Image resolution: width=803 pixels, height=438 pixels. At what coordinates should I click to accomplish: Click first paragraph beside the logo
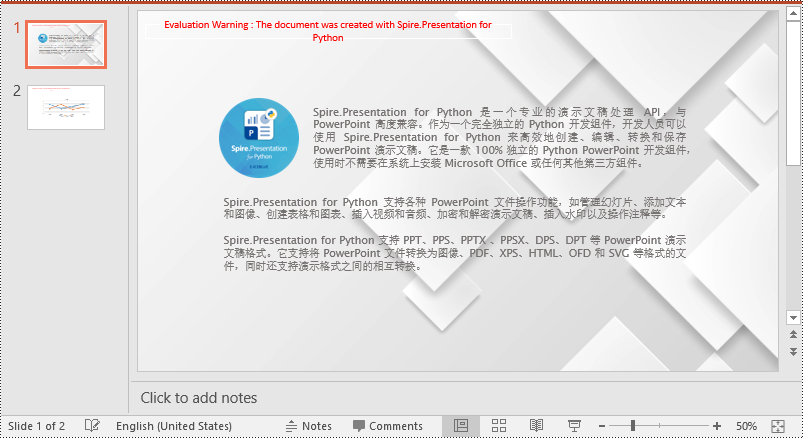tap(501, 138)
